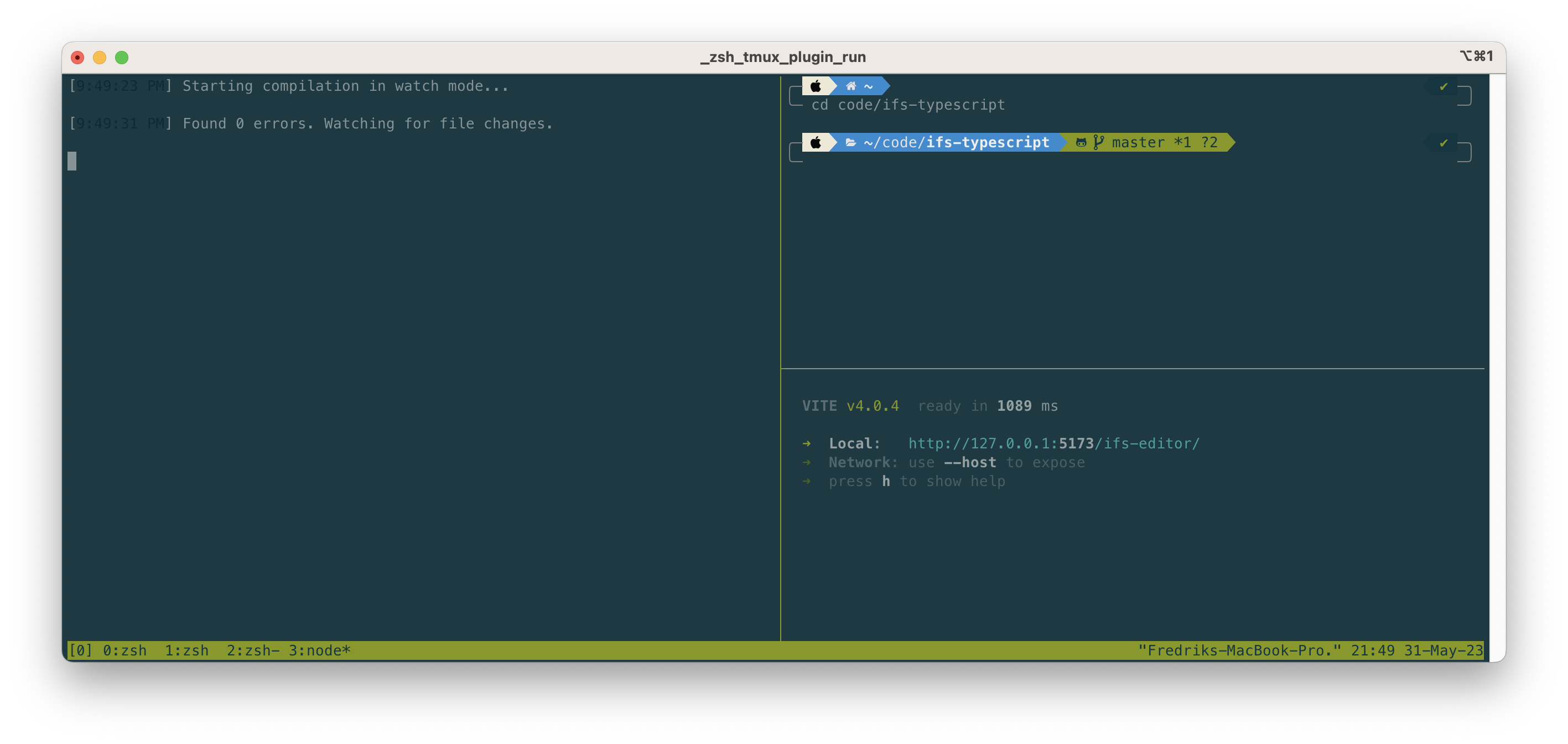Click the Apple logo in the first prompt segment
This screenshot has width=1568, height=744.
816,86
